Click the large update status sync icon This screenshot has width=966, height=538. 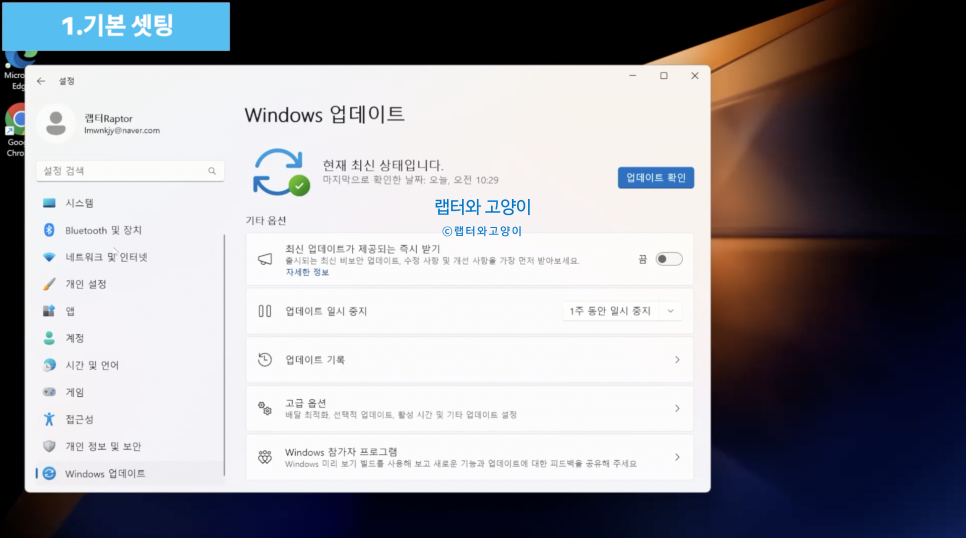281,173
